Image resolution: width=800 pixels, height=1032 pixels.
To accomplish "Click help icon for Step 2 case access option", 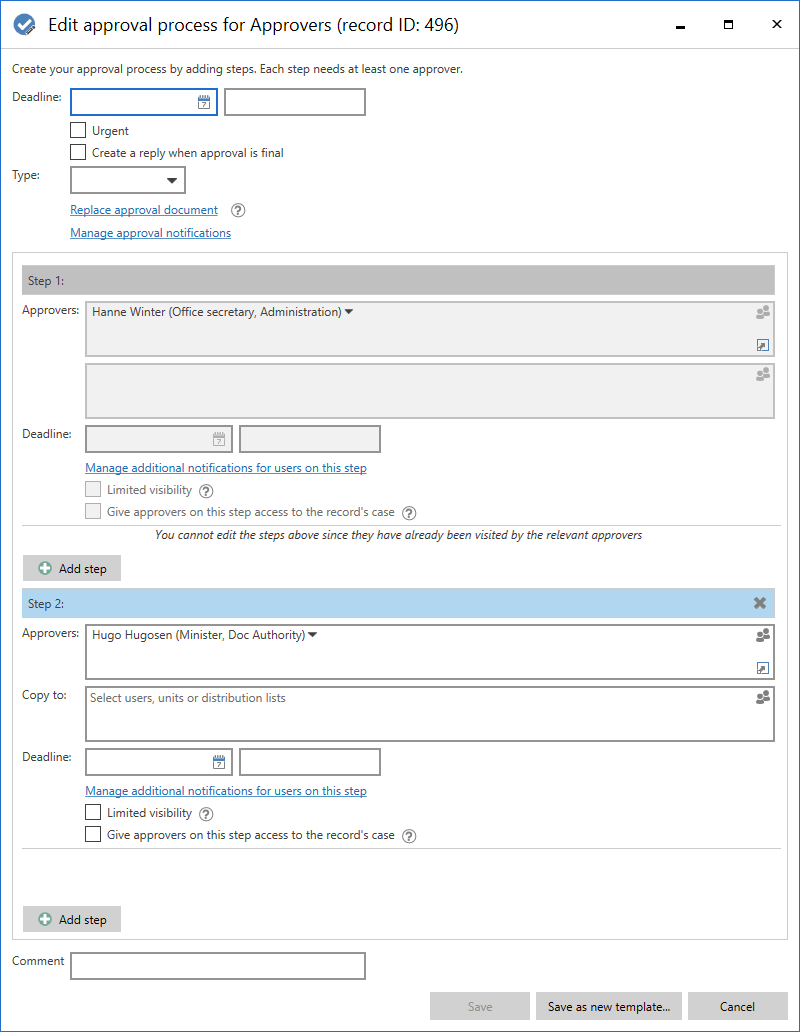I will coord(408,836).
